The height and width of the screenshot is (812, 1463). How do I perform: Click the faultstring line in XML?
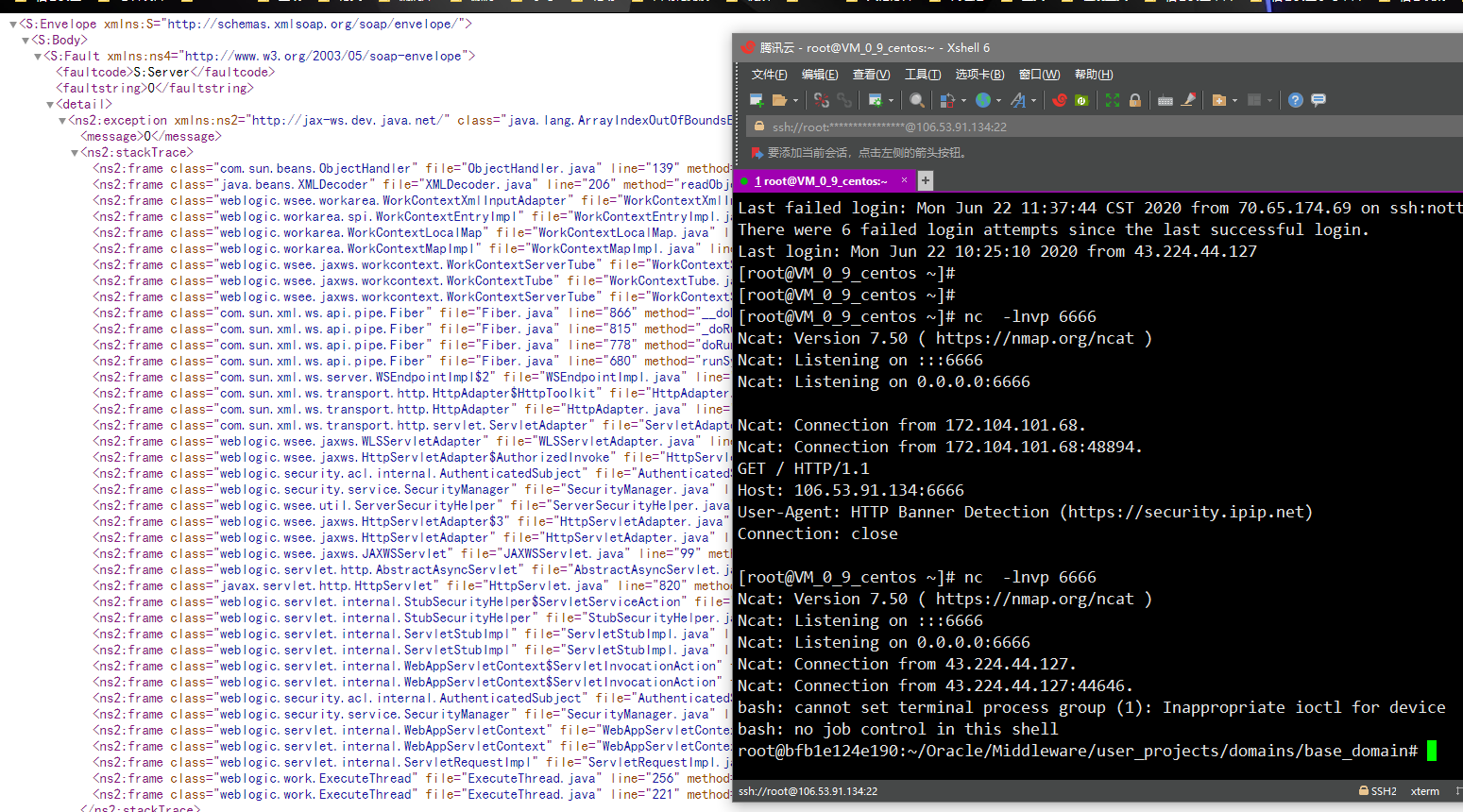(x=155, y=89)
